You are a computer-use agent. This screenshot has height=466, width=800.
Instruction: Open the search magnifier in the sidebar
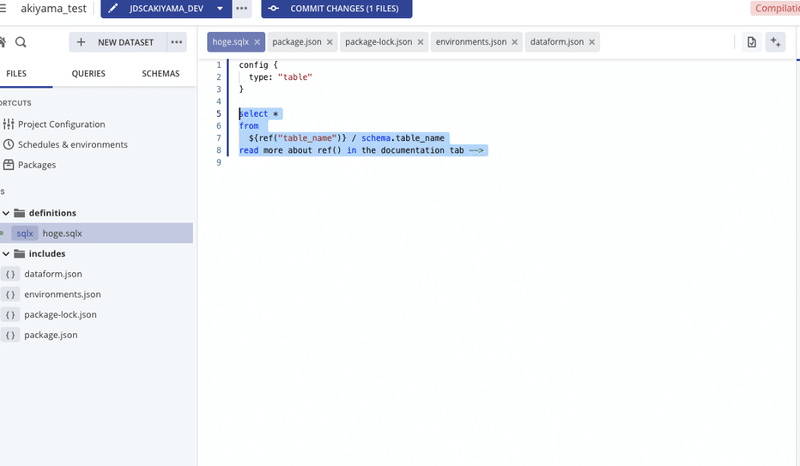[x=21, y=42]
